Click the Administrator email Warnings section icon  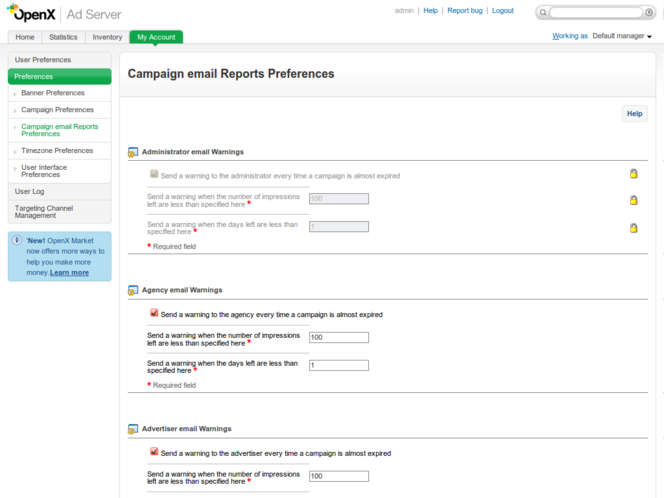pos(133,153)
